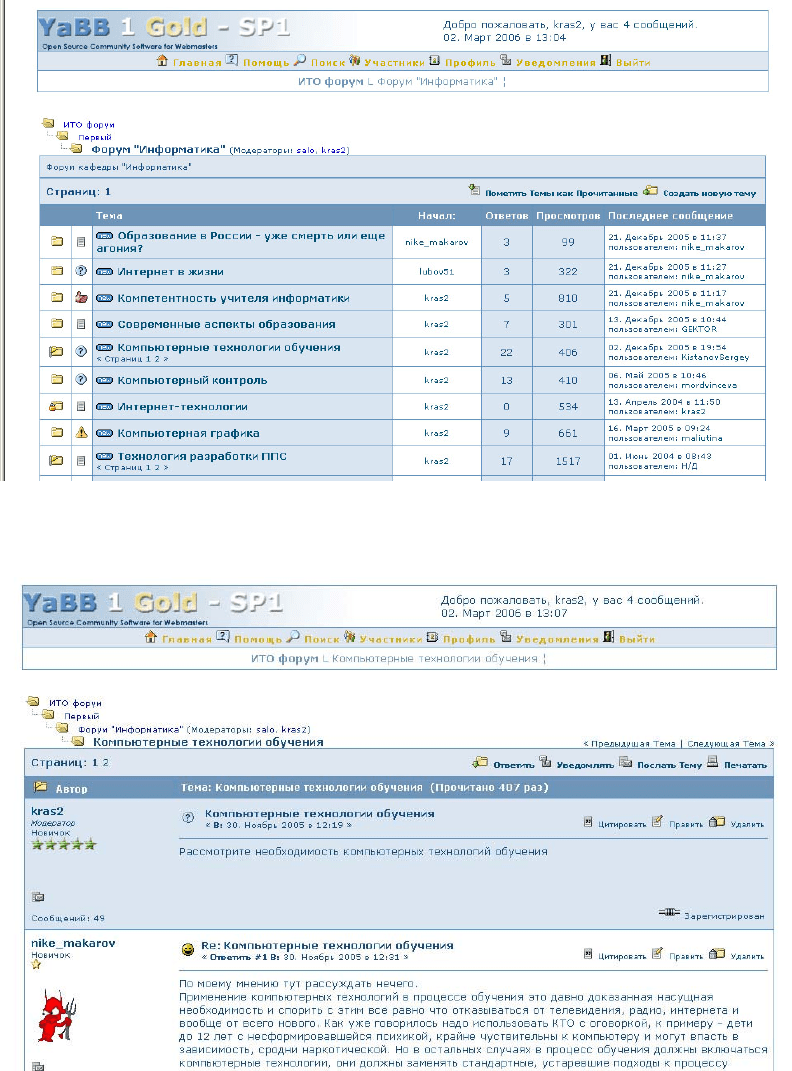Click Править in the kras2 post
792x1071 pixels.
click(x=685, y=824)
